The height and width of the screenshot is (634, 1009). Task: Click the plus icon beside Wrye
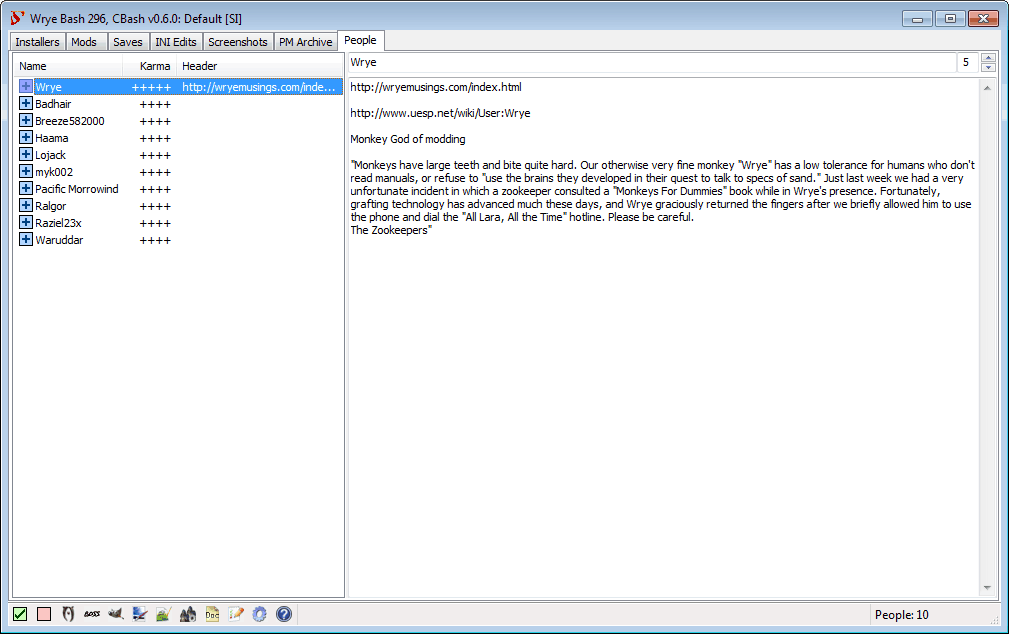pyautogui.click(x=26, y=86)
